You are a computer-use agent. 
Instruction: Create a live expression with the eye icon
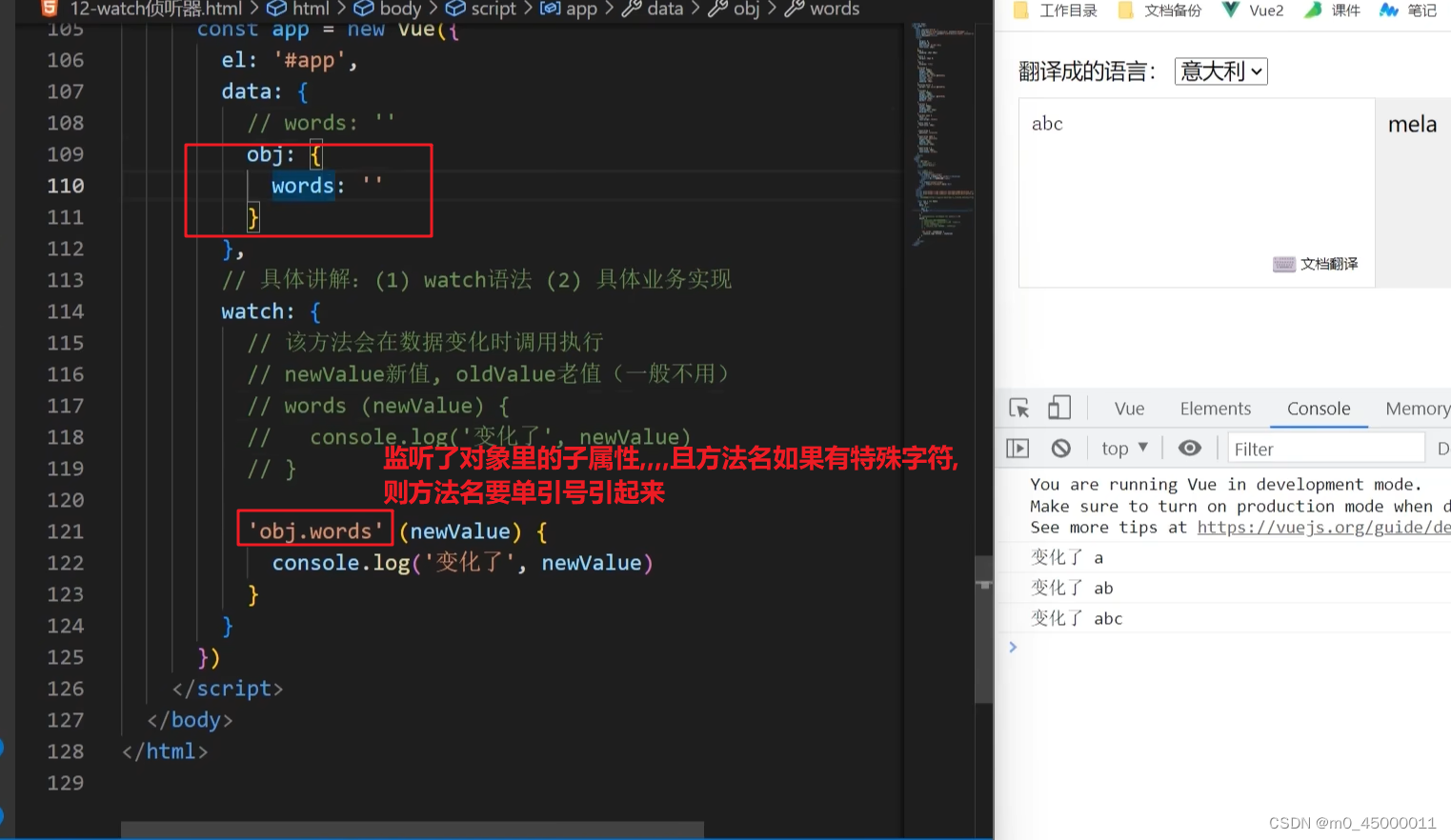1189,448
